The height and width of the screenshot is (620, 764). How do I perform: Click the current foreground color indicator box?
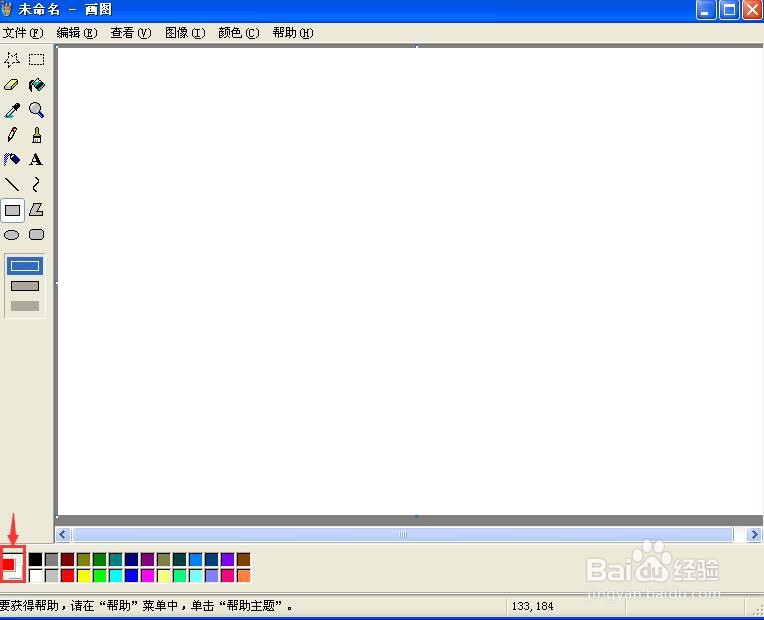(8, 563)
